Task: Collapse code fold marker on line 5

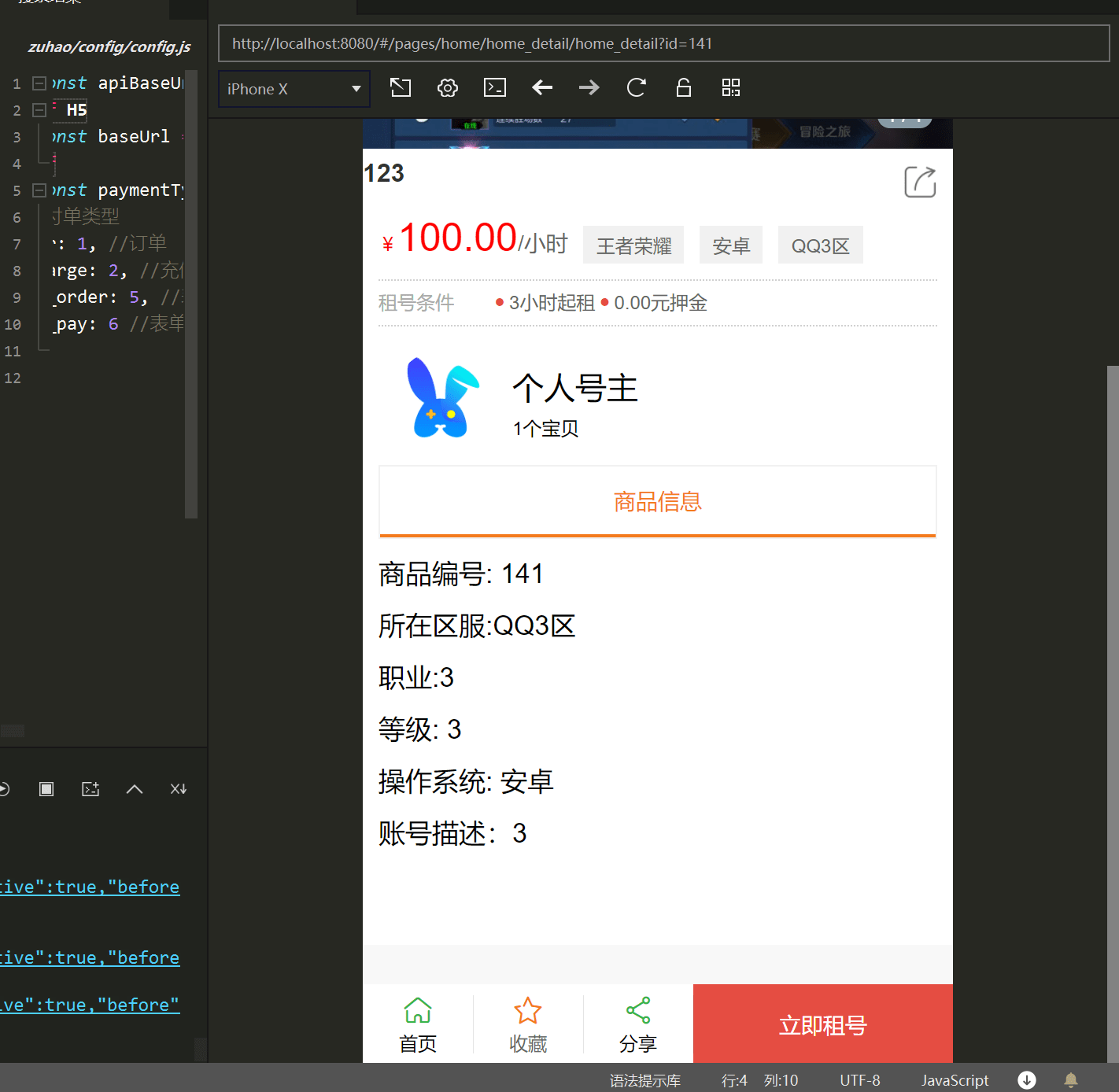Action: tap(39, 190)
